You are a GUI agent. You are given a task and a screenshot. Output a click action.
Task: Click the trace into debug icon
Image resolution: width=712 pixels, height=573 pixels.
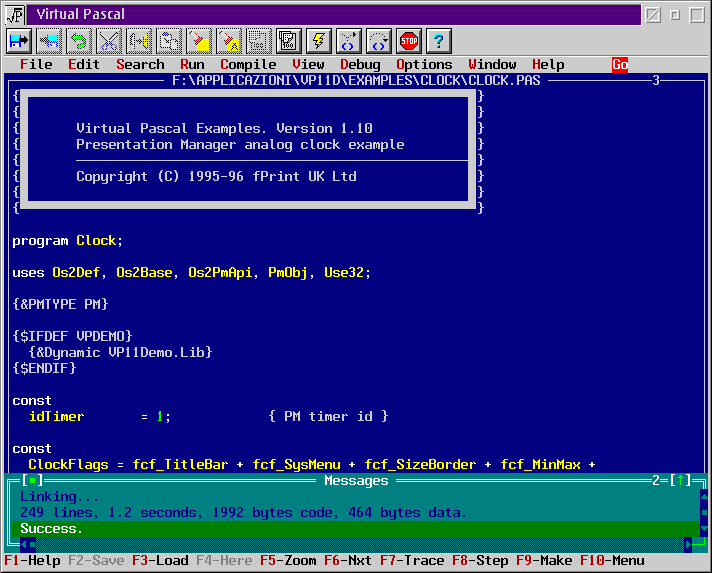[349, 41]
